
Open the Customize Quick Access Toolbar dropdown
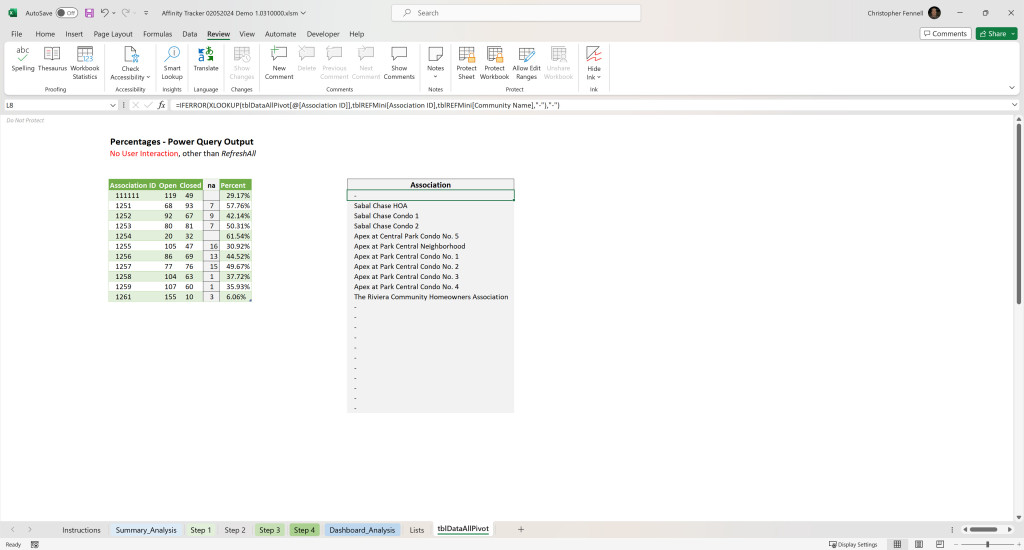pos(146,13)
